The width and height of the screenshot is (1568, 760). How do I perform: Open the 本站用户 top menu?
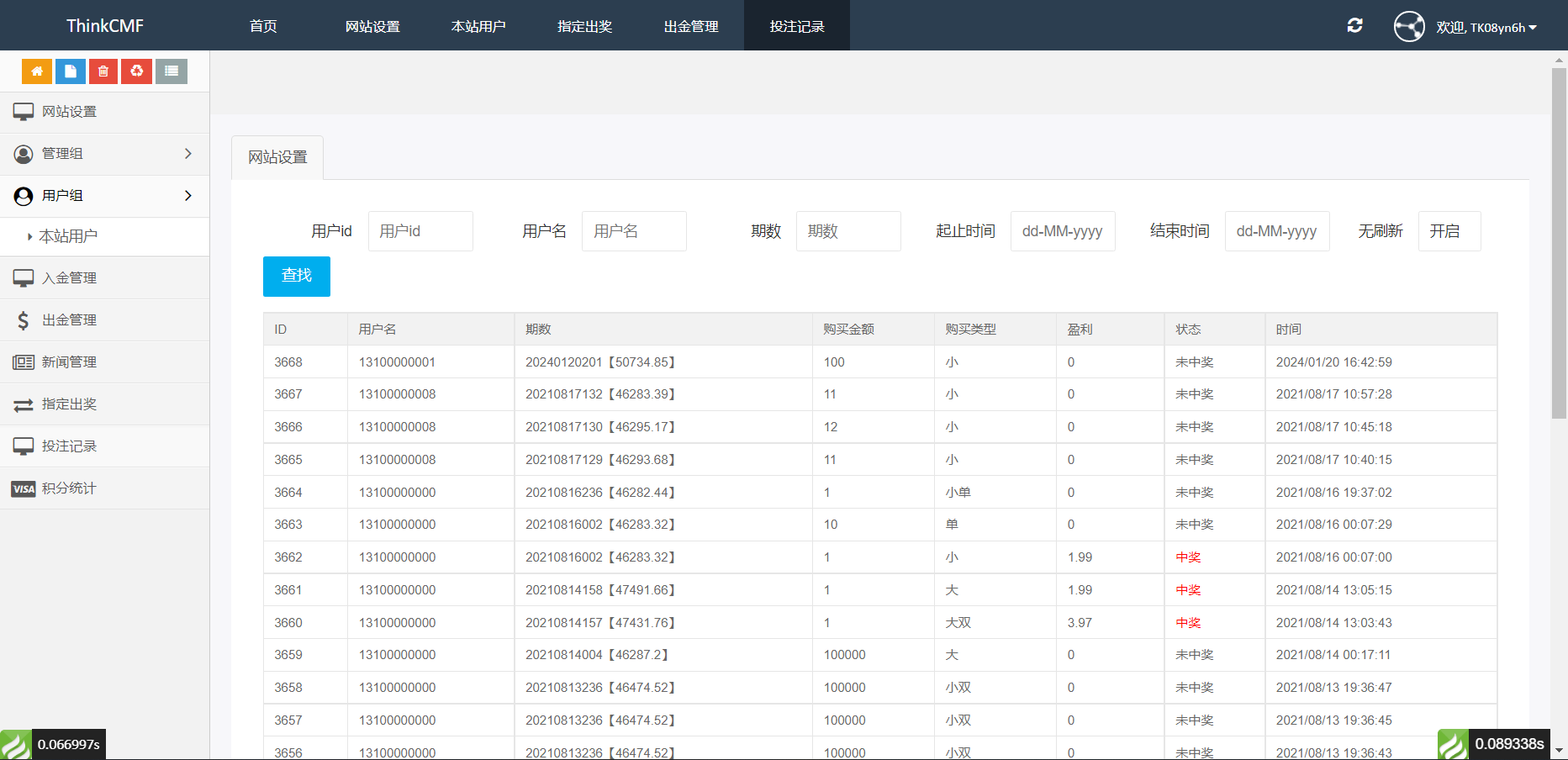click(478, 26)
